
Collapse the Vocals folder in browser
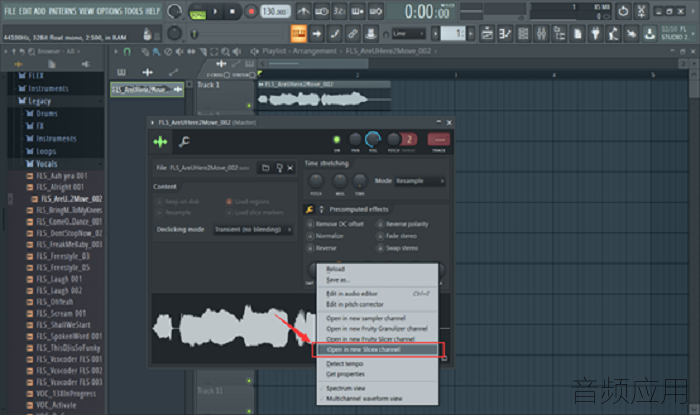tap(46, 164)
